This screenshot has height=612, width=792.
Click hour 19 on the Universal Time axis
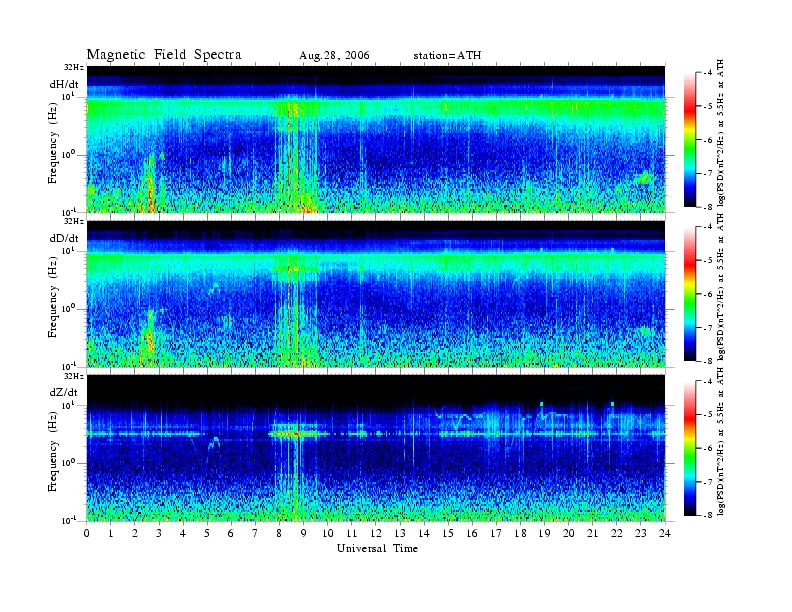click(544, 533)
